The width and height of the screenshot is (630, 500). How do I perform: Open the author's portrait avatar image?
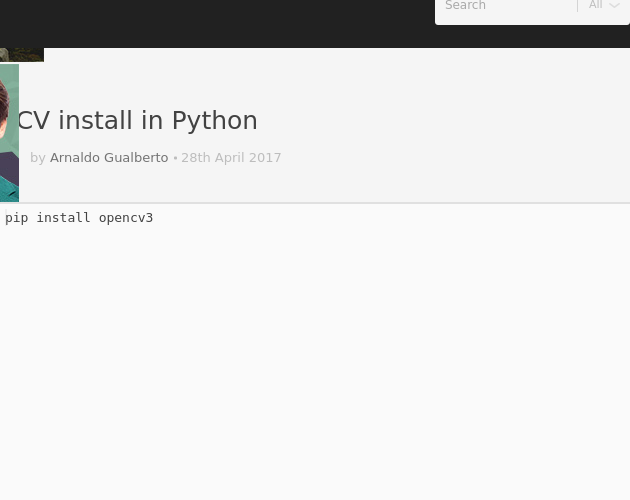[x=9, y=133]
